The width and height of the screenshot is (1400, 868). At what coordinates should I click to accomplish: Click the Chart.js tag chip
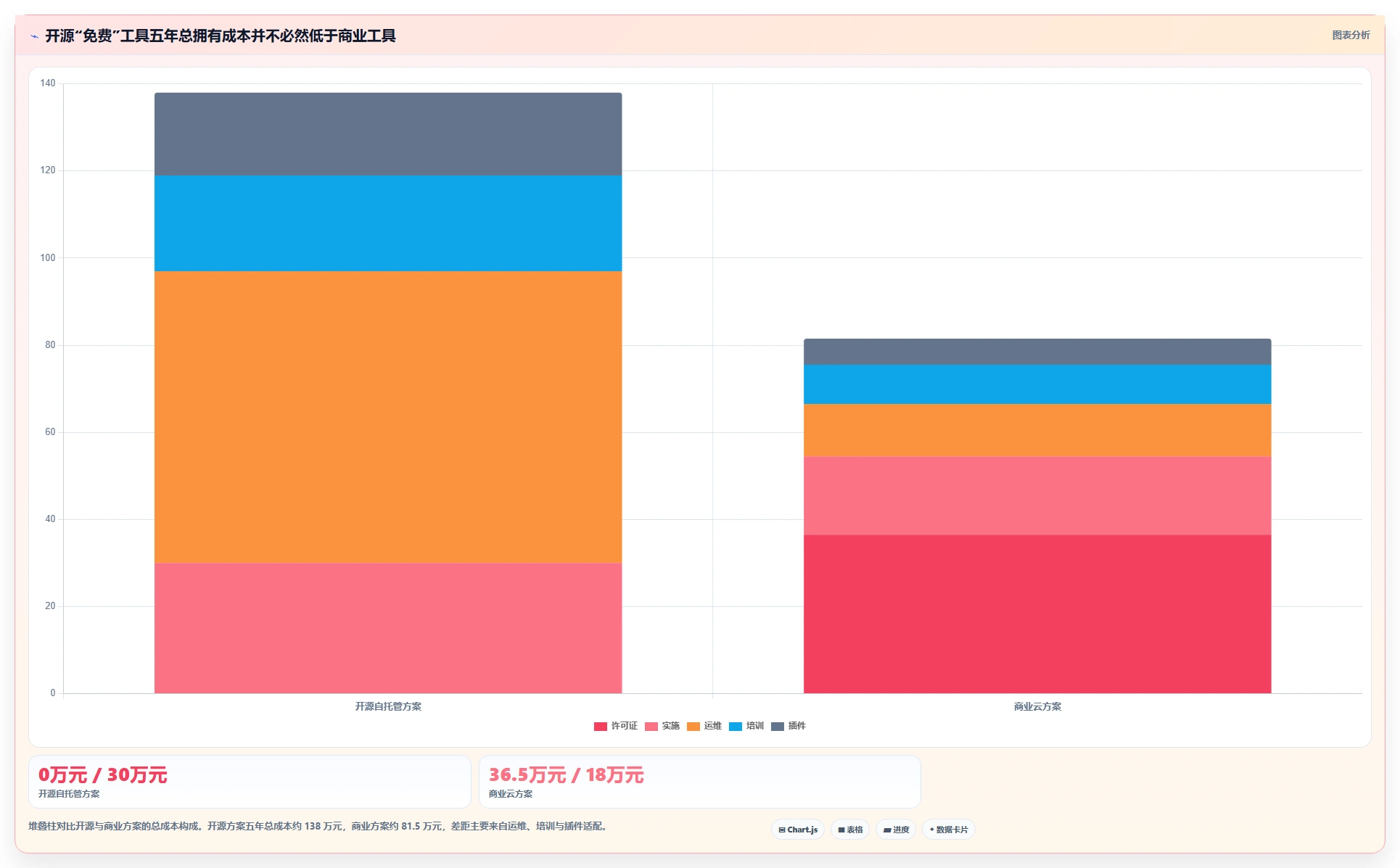coord(797,830)
